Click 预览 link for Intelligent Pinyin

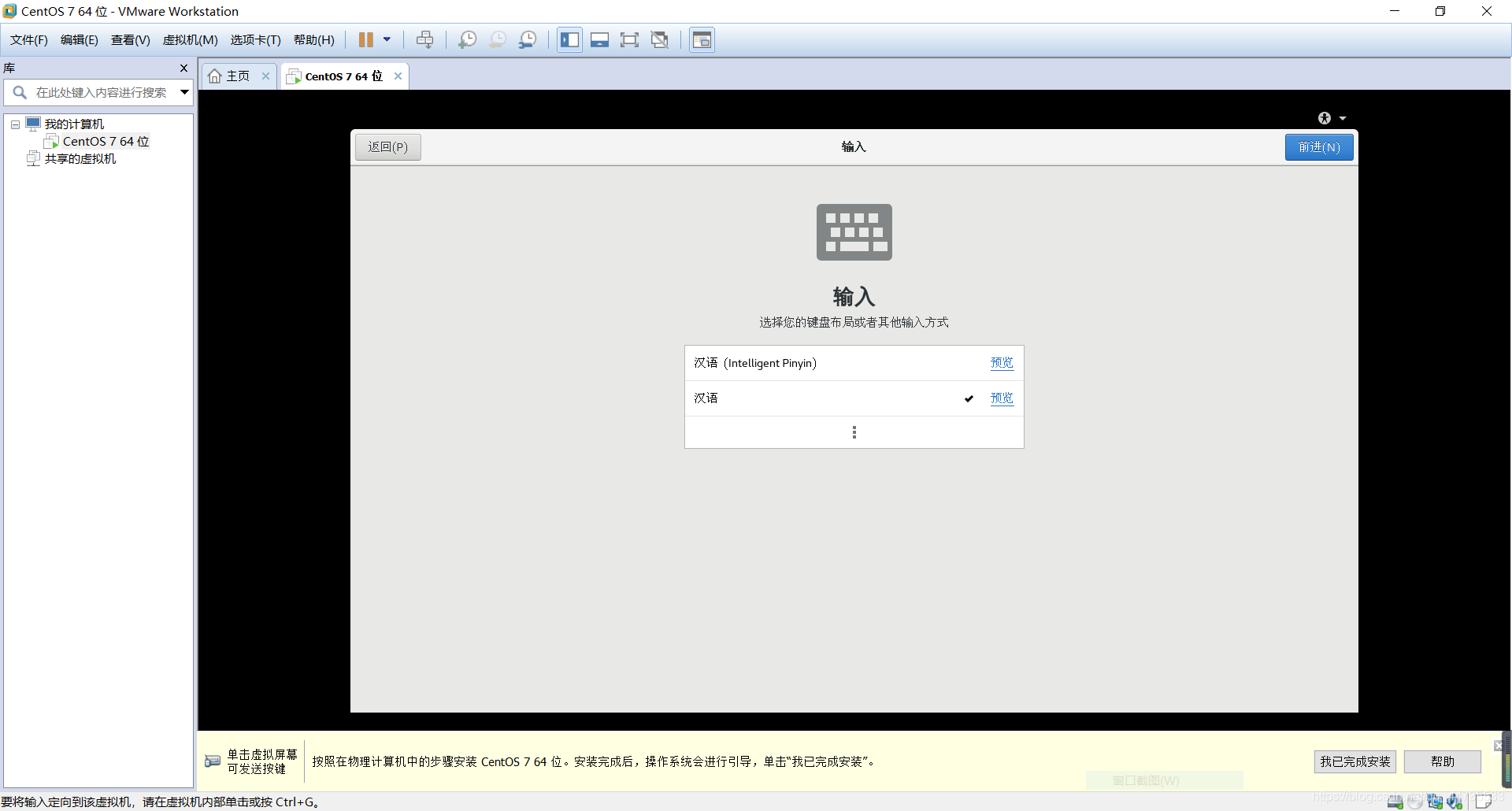[x=1002, y=363]
